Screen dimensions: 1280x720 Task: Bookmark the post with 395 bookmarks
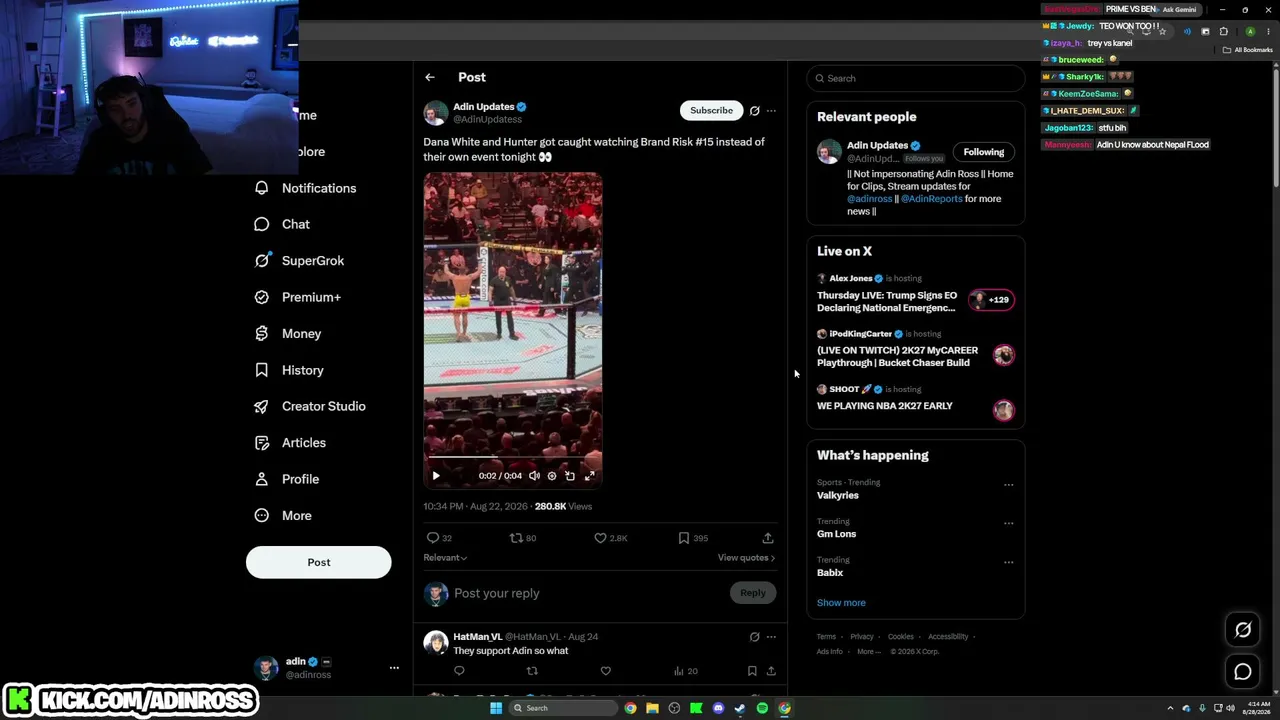point(684,538)
